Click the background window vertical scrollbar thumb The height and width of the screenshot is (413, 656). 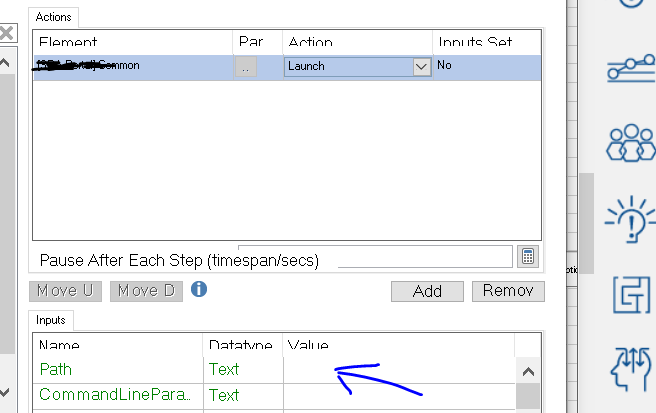click(x=587, y=223)
